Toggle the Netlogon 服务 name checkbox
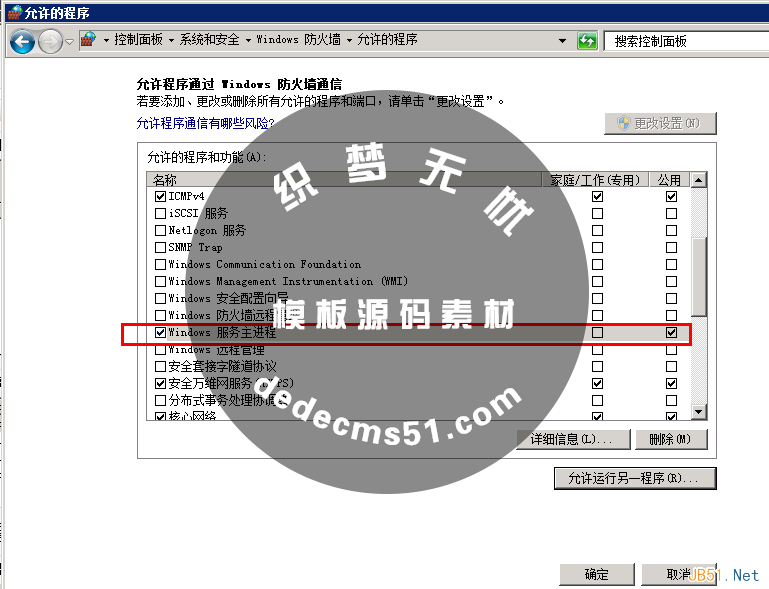 tap(160, 230)
